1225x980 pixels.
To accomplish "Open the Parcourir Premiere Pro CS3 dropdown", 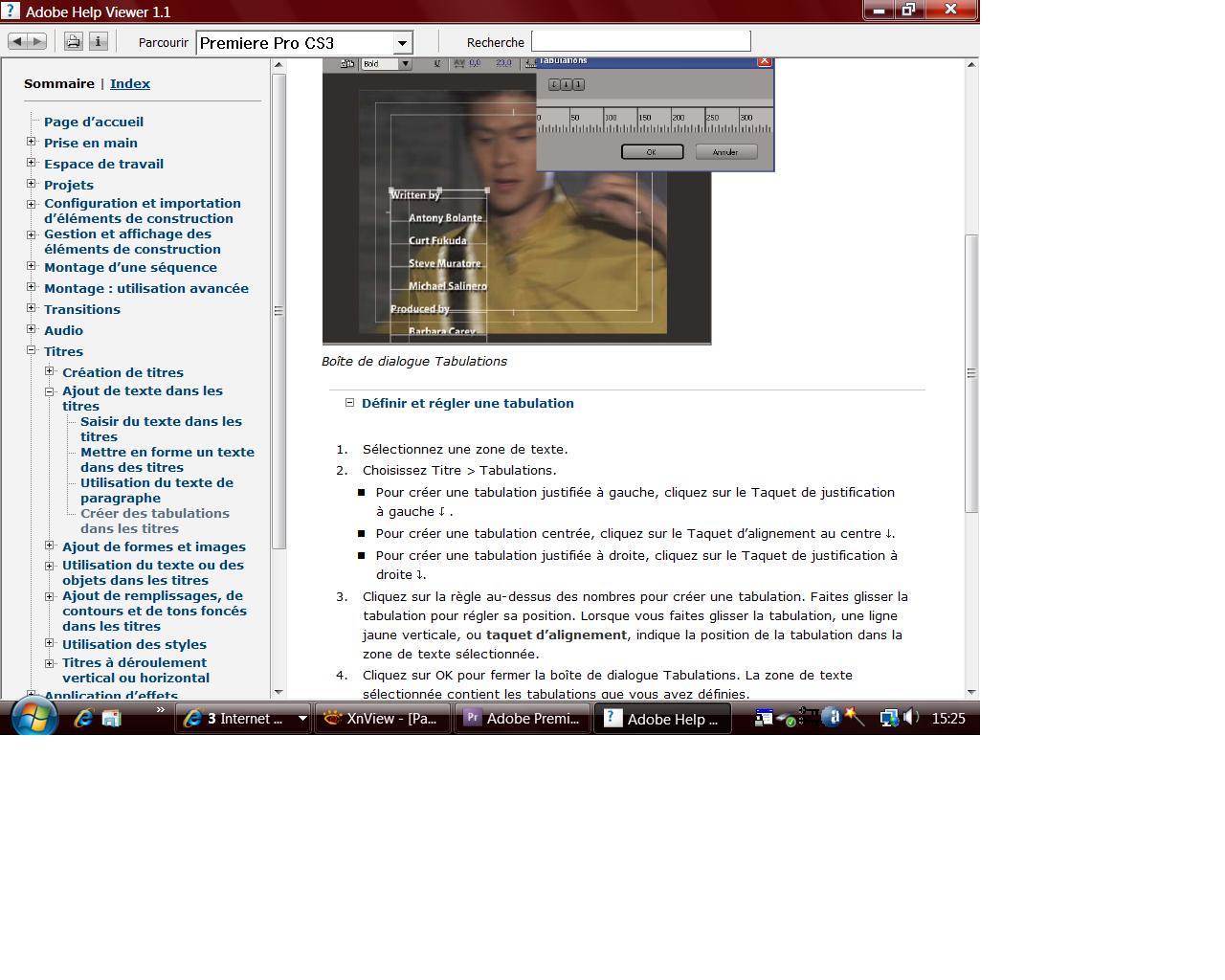I will (x=304, y=43).
